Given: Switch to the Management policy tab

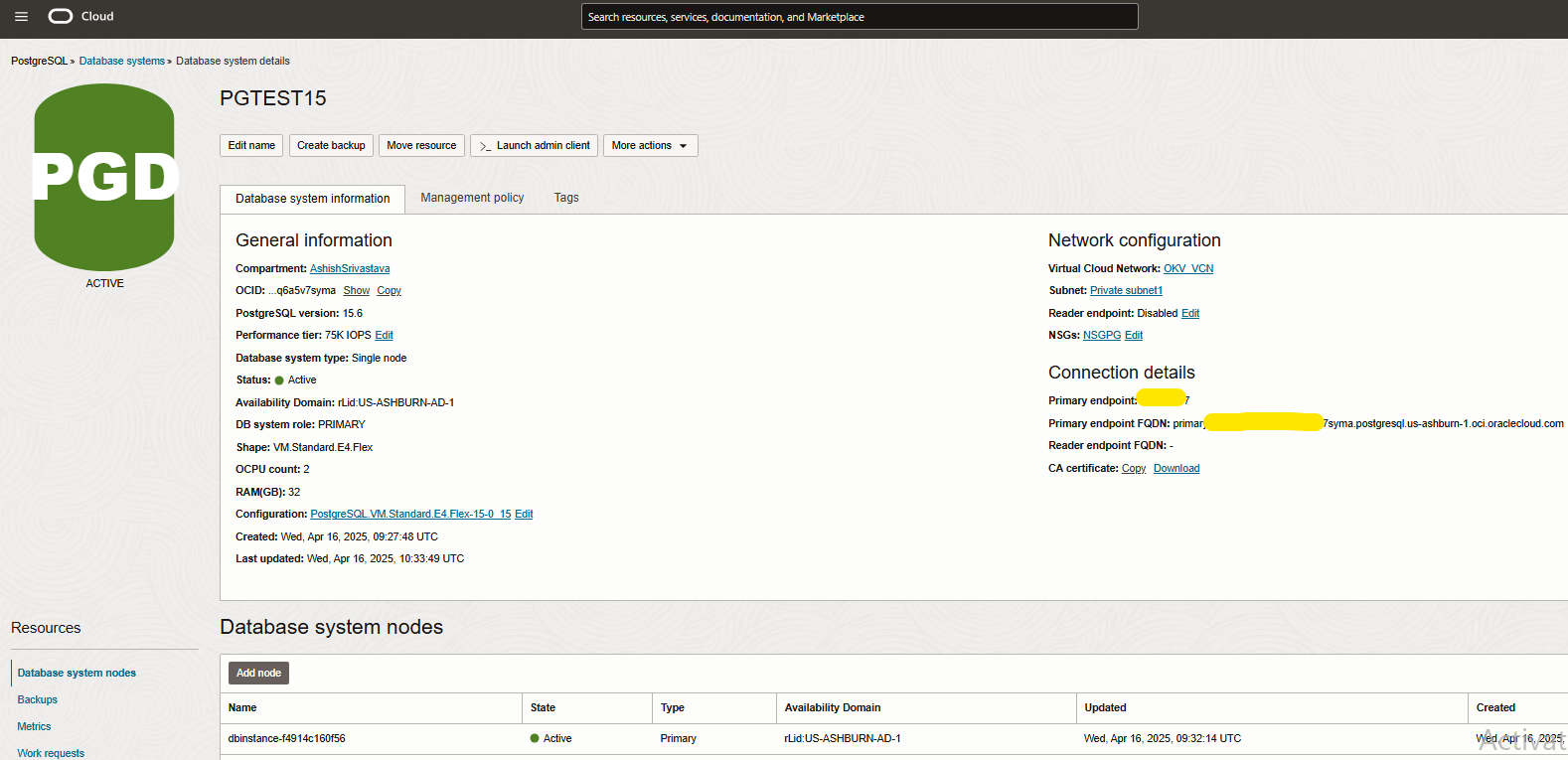Looking at the screenshot, I should (472, 198).
